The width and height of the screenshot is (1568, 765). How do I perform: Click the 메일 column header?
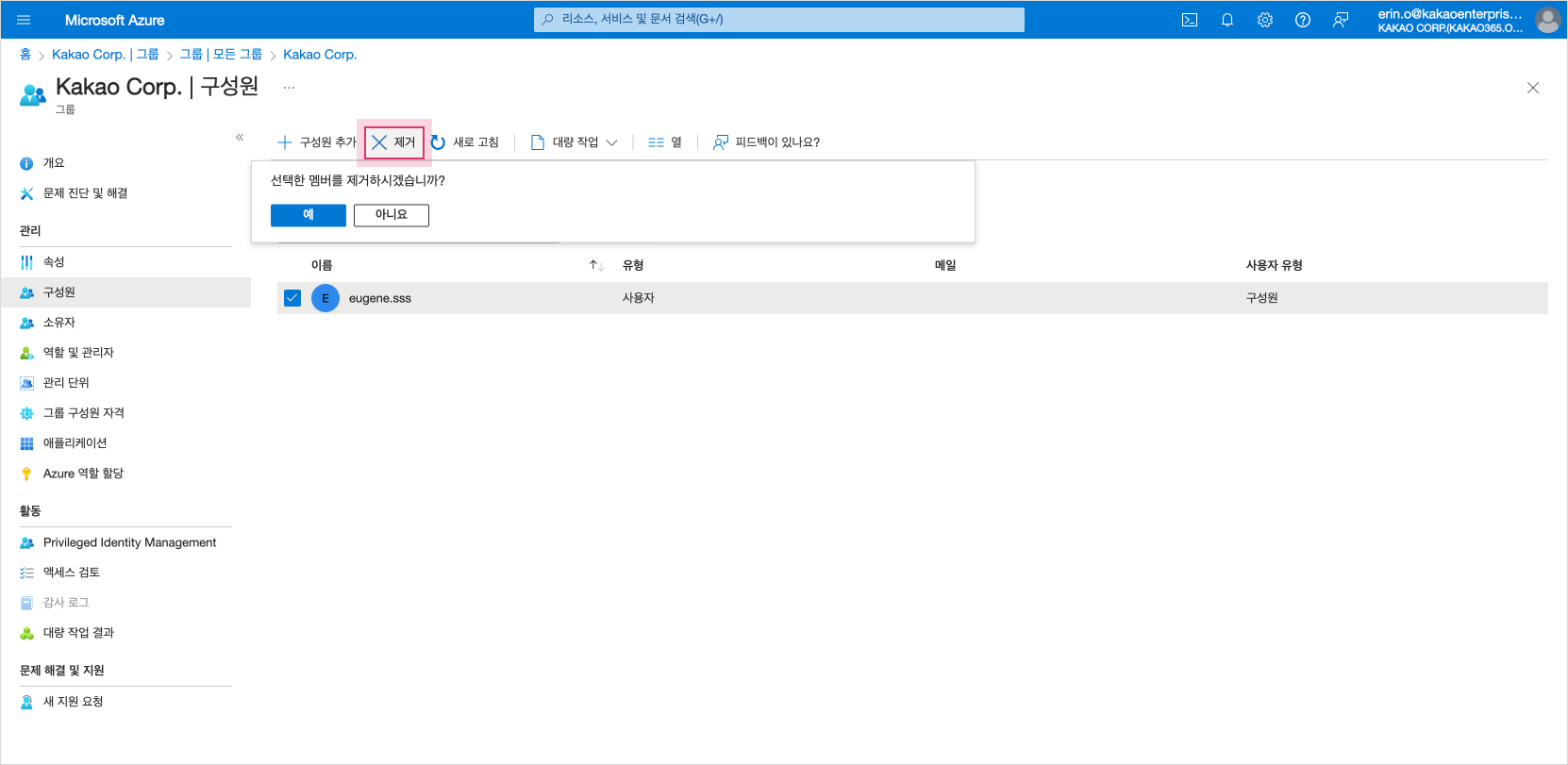945,265
